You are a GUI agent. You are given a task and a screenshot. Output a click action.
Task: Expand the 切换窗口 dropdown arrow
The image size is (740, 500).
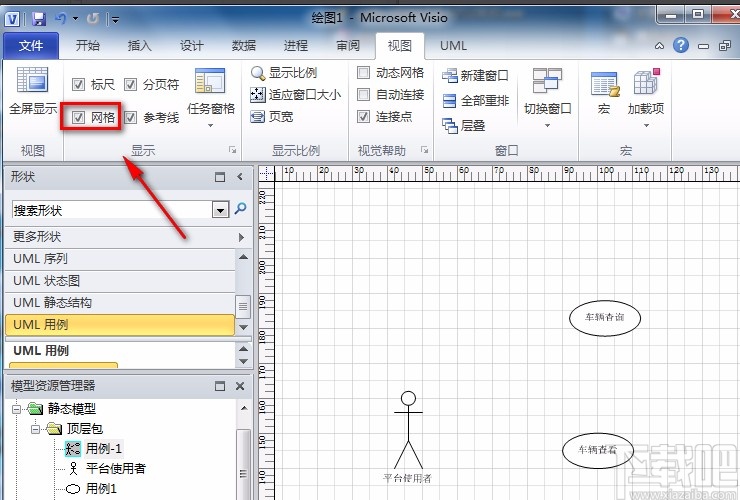click(547, 126)
